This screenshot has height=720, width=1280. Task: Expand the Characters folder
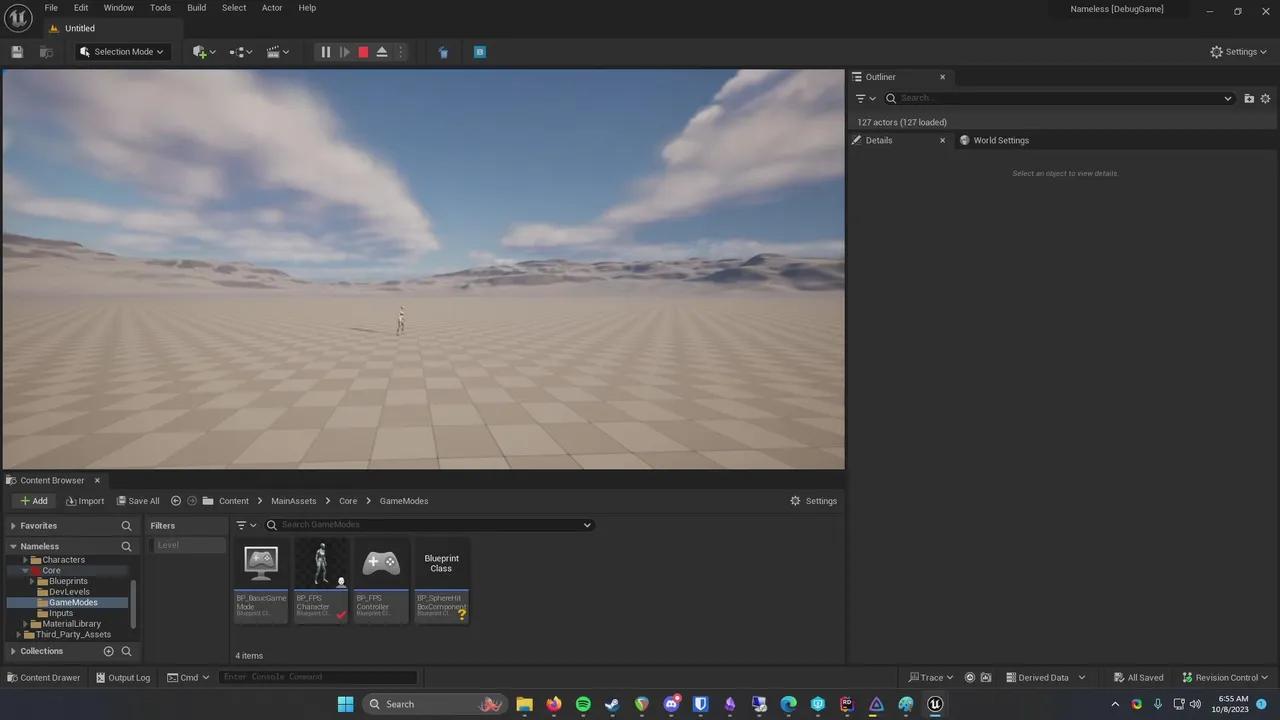[x=26, y=560]
